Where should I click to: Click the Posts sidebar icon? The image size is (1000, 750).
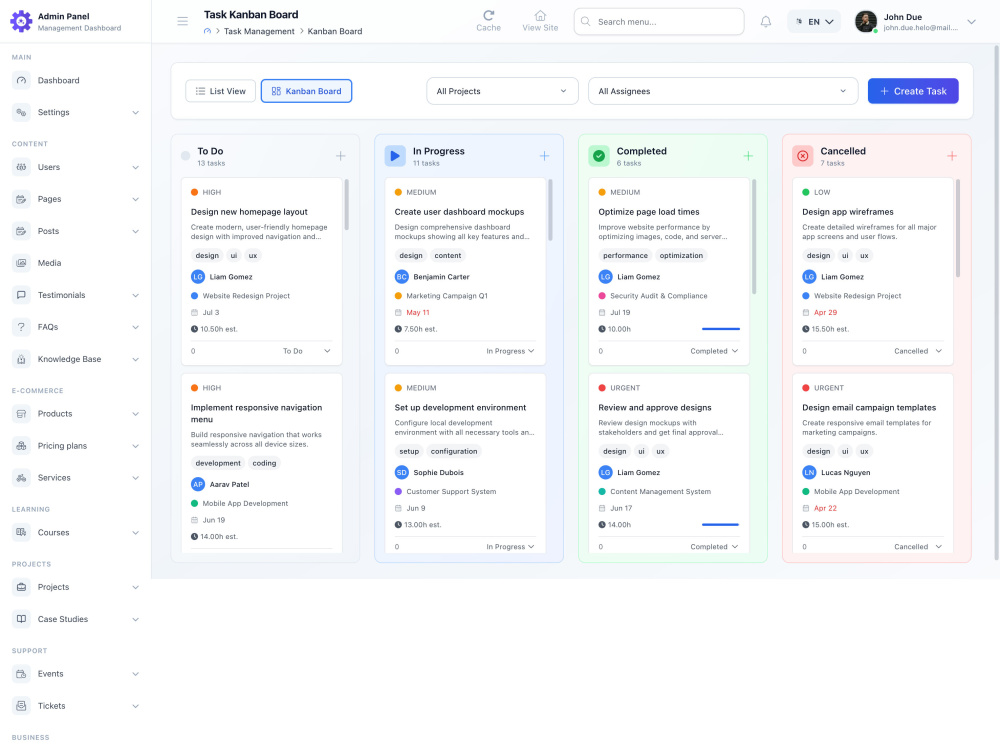[x=21, y=231]
